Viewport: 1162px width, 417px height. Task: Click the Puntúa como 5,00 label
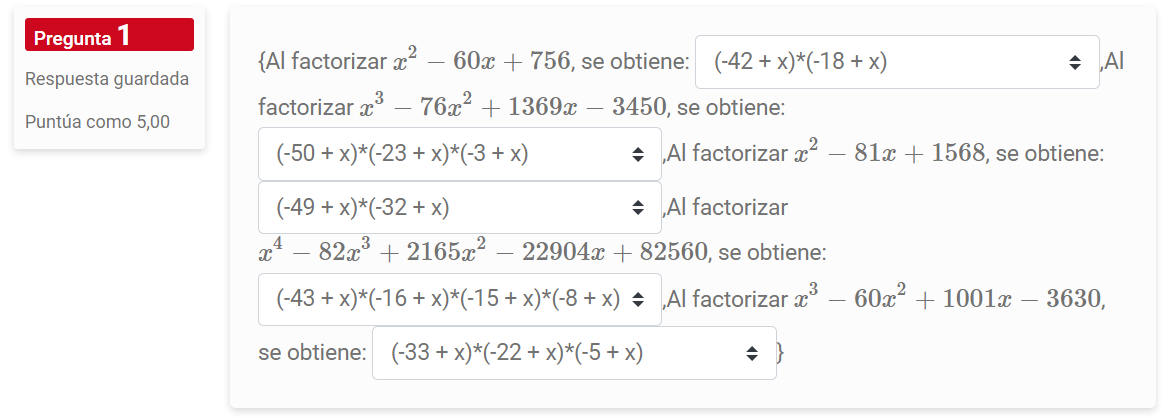tap(97, 122)
